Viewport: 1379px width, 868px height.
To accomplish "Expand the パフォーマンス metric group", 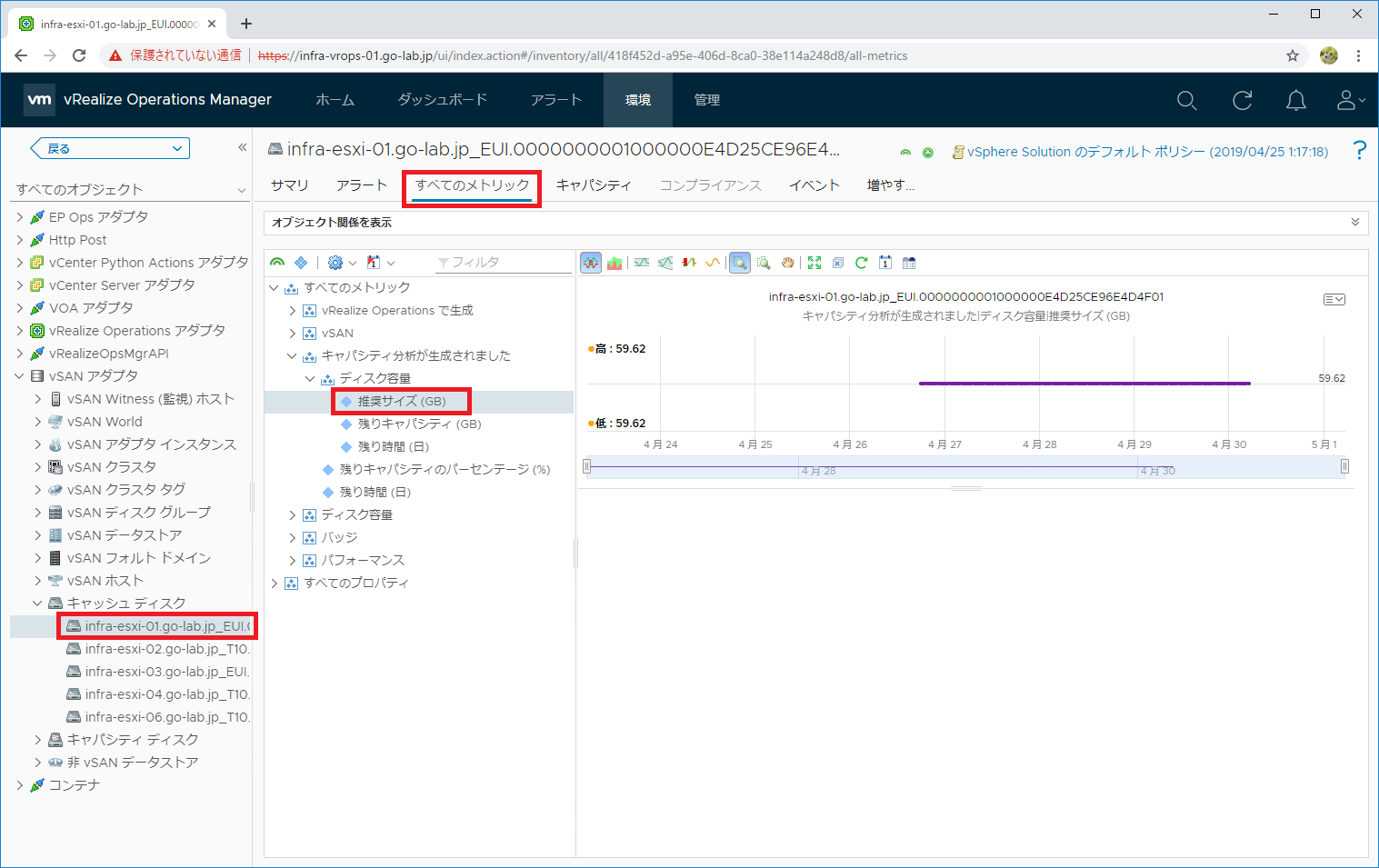I will [x=292, y=561].
